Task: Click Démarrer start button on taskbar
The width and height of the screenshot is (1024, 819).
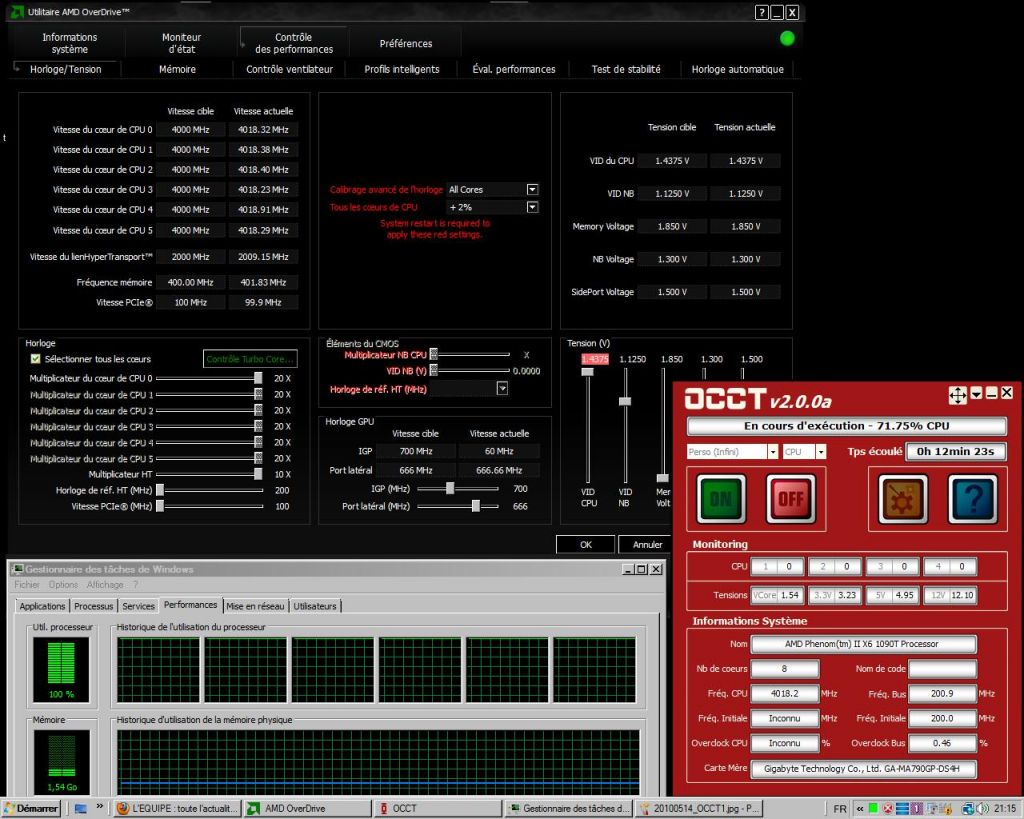Action: click(31, 809)
